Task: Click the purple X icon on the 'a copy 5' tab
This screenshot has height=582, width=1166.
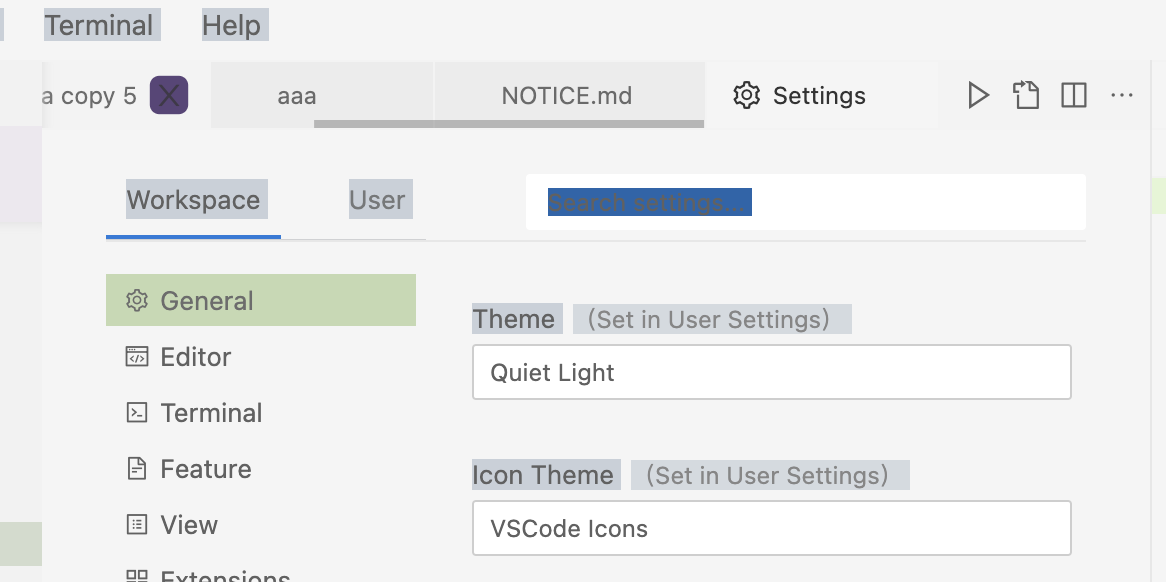Action: tap(169, 96)
